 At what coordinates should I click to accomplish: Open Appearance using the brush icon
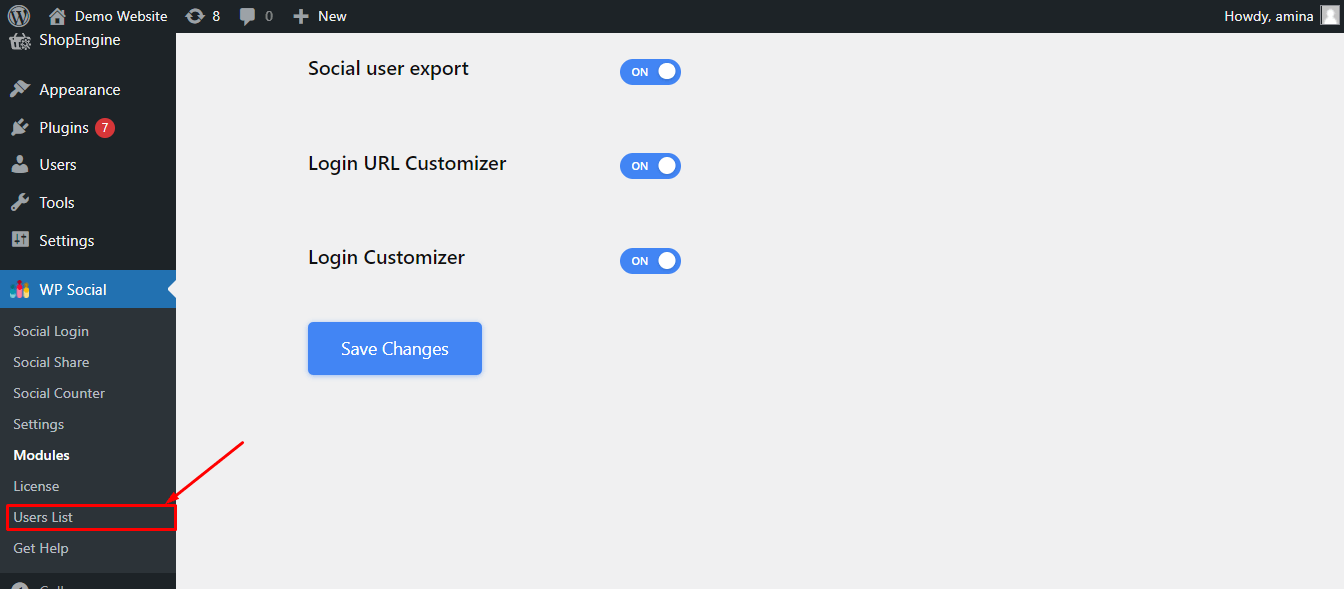22,88
